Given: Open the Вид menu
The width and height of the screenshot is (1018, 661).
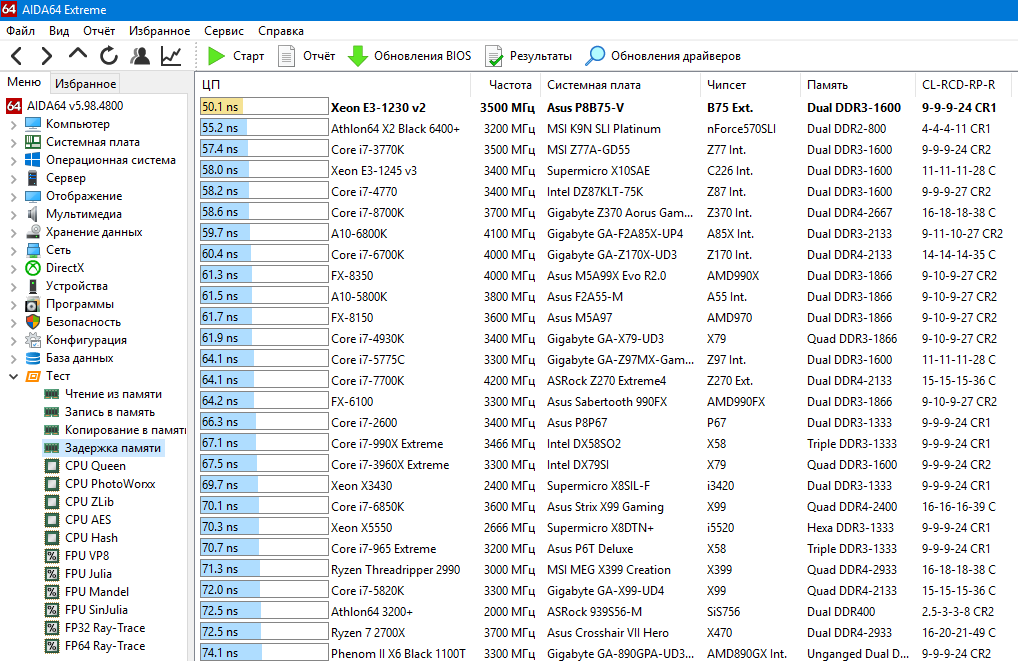Looking at the screenshot, I should [x=58, y=31].
